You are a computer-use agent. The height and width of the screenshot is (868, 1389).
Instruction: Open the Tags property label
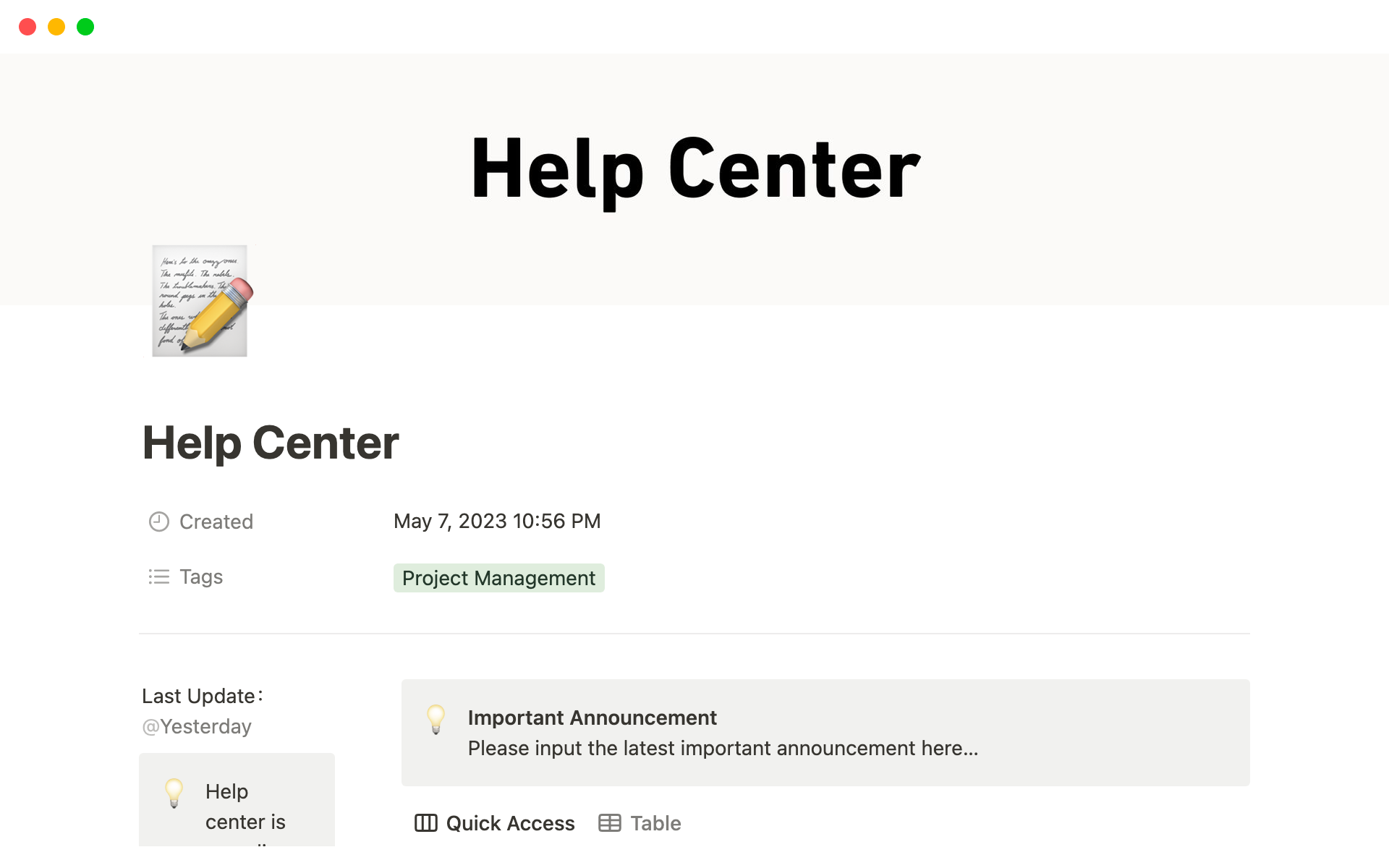pyautogui.click(x=200, y=576)
